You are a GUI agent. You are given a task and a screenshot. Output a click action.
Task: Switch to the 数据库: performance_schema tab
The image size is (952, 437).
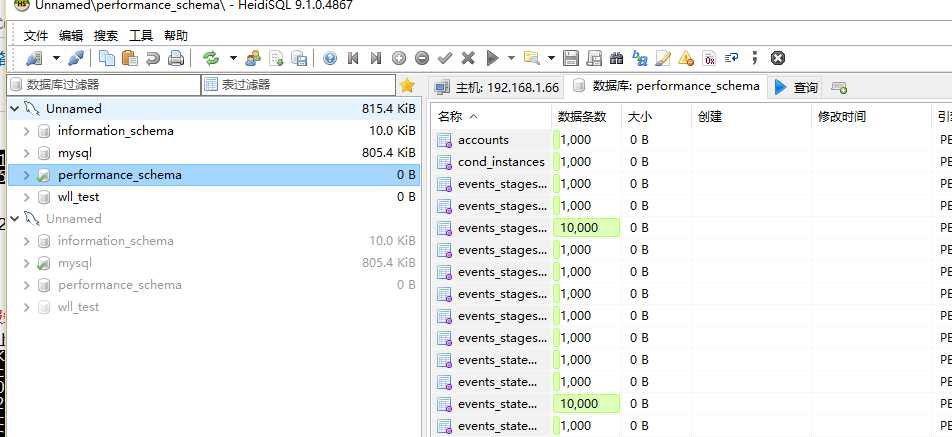point(666,86)
